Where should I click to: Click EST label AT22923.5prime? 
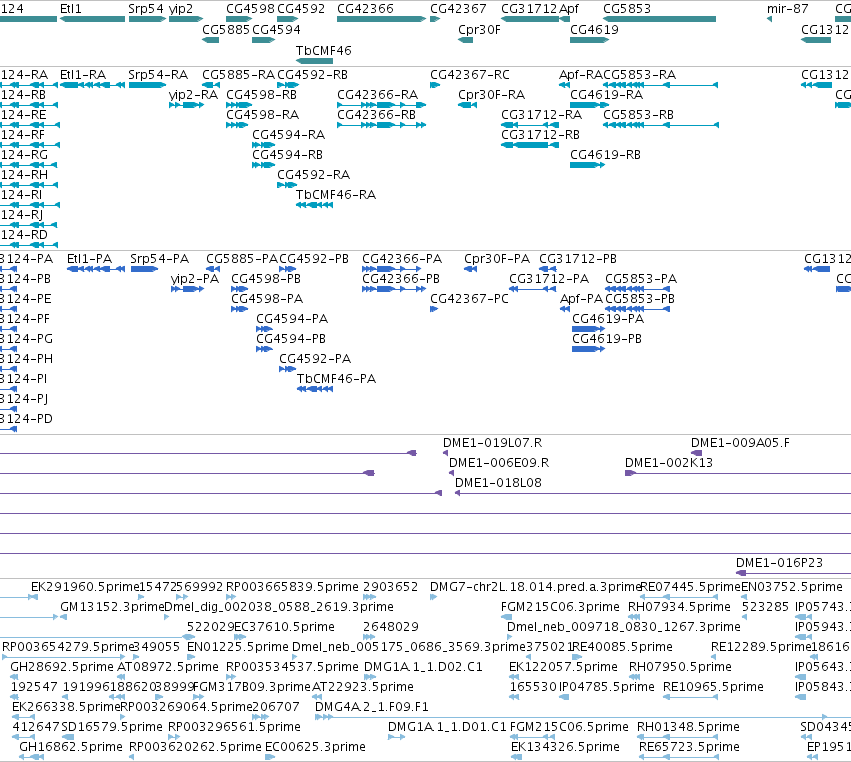pos(363,687)
